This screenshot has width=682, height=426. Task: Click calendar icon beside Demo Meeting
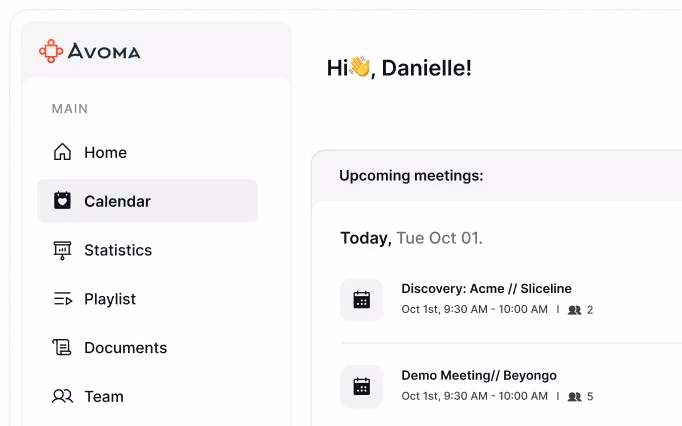click(362, 386)
